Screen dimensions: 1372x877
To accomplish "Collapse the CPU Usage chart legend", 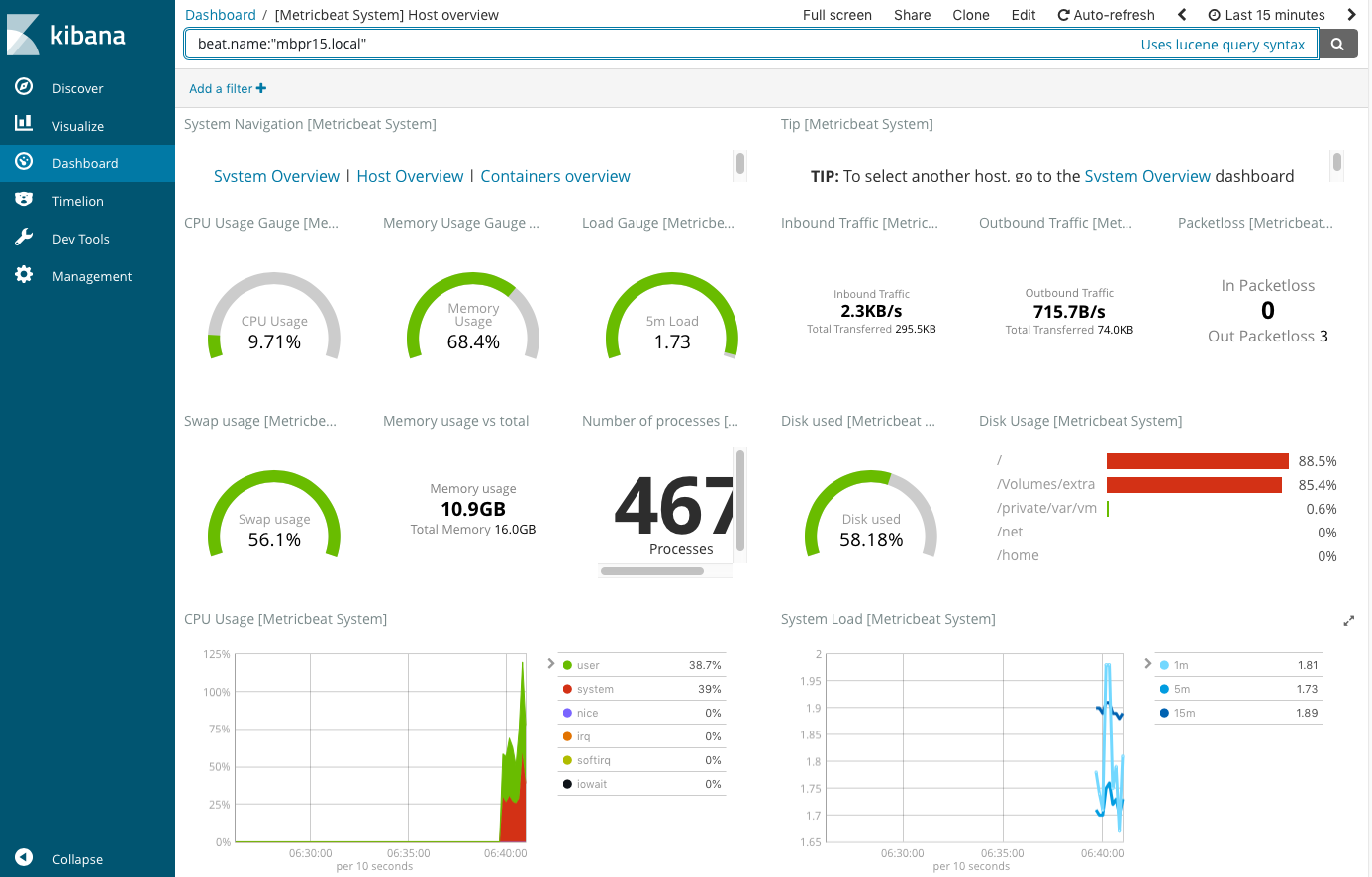I will 551,663.
